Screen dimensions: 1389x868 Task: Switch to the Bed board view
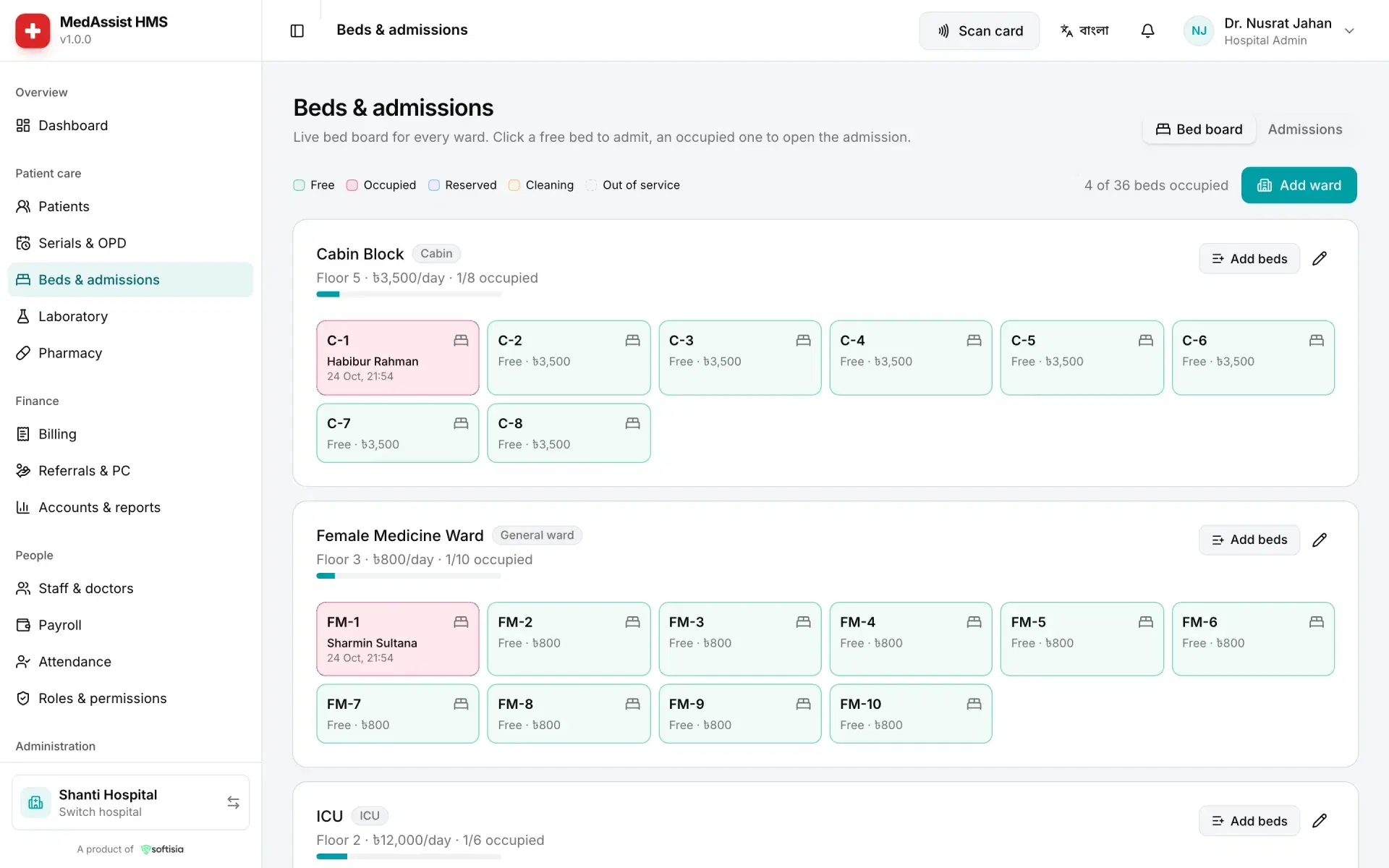click(1199, 129)
